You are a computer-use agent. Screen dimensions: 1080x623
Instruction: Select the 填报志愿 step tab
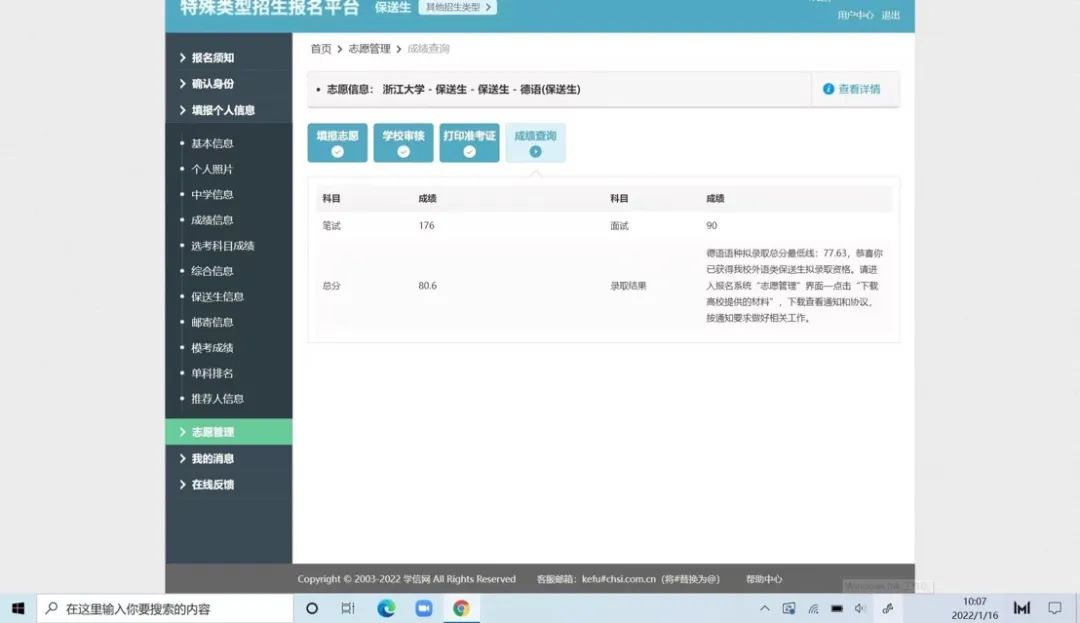(x=337, y=143)
